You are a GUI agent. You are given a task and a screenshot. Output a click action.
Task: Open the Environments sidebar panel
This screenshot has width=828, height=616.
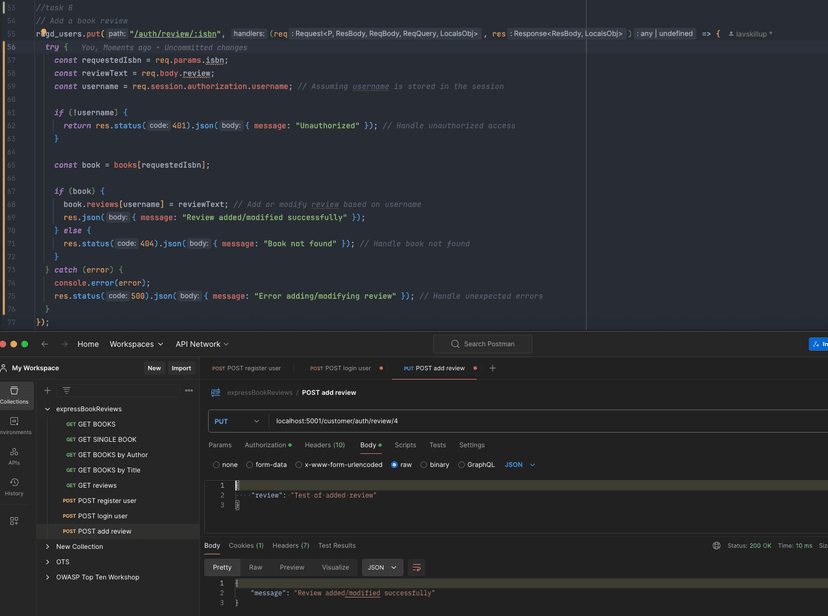[14, 426]
